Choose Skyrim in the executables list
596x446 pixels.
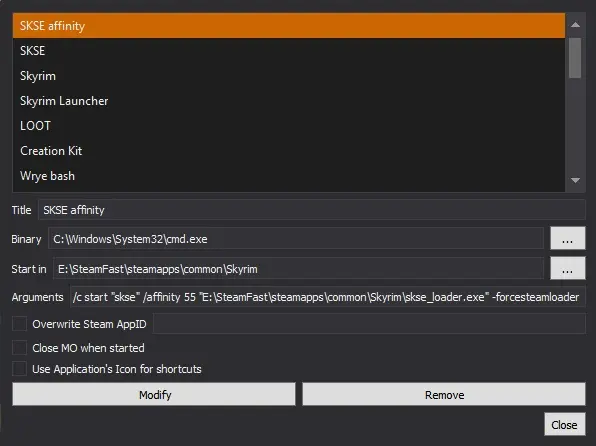click(x=288, y=76)
